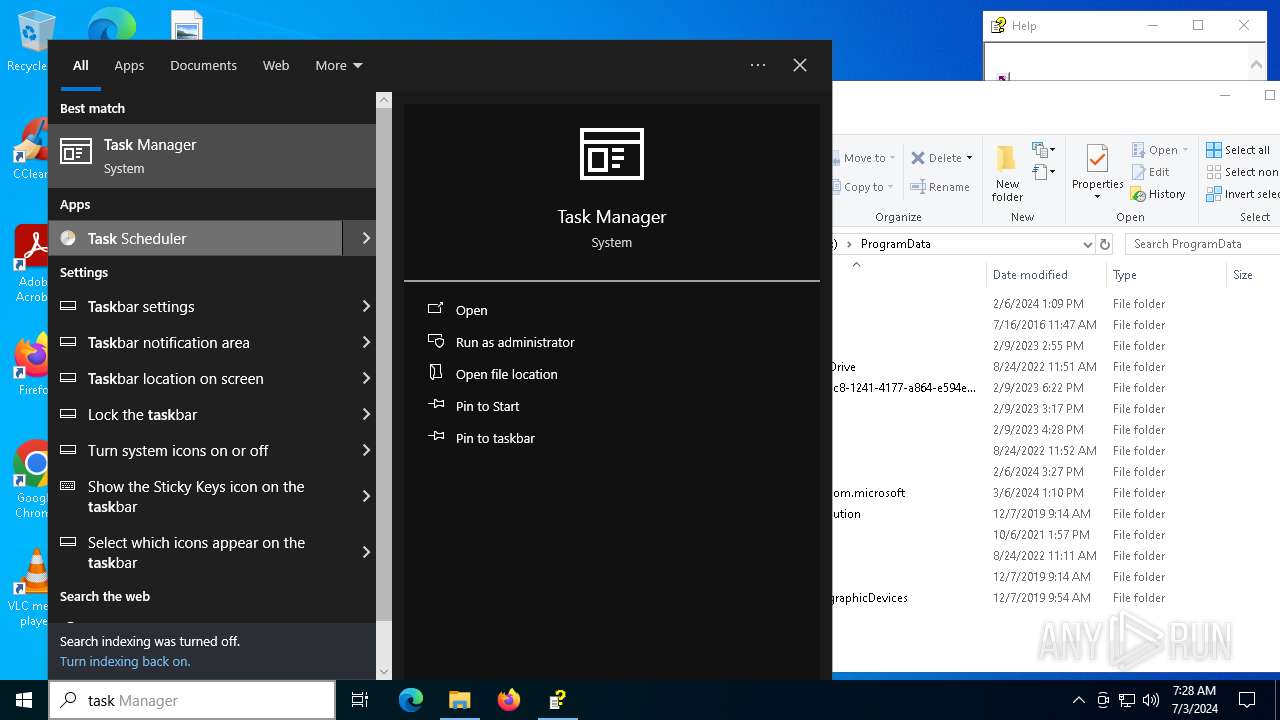The image size is (1280, 720).
Task: Expand arrow for Sticky Keys icon setting
Action: (x=366, y=496)
